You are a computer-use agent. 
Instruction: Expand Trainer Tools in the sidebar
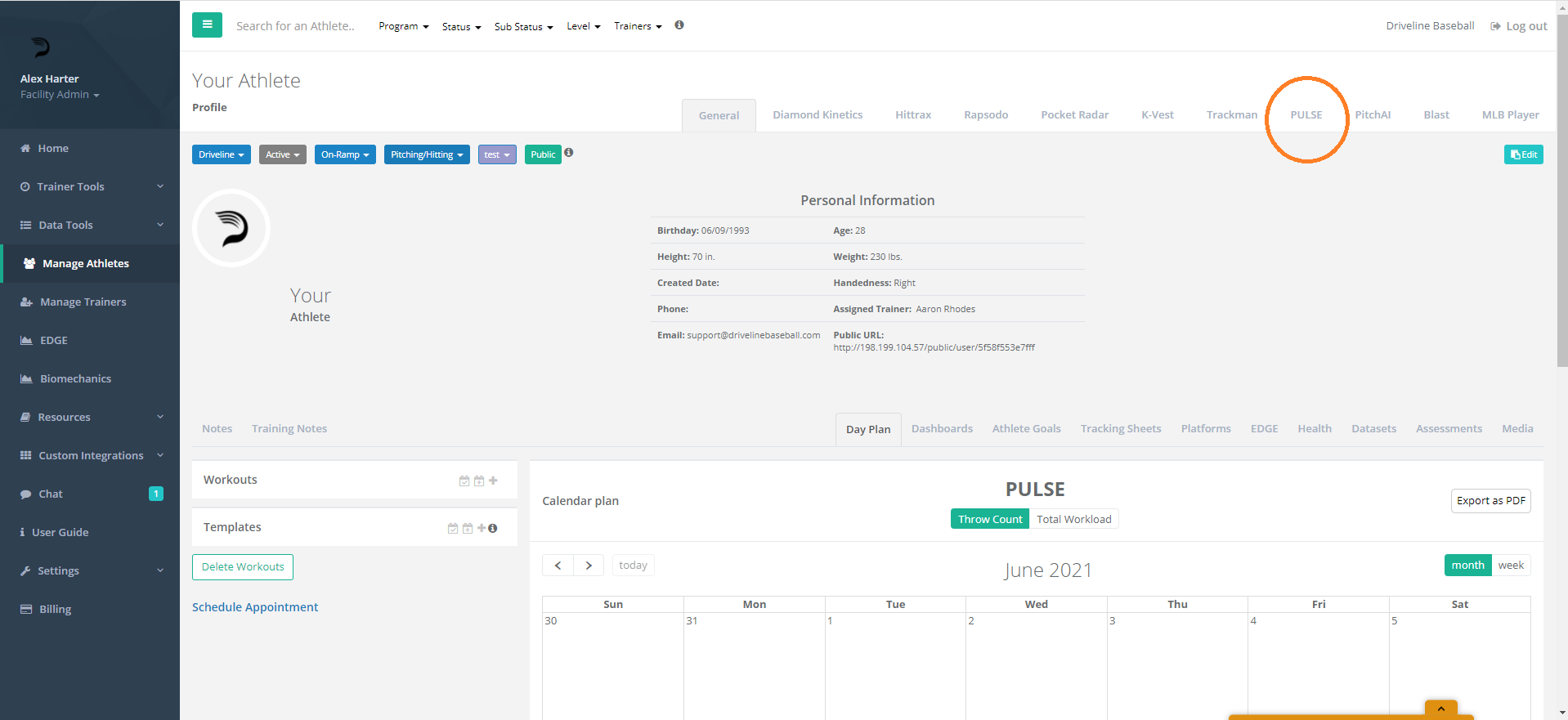(x=90, y=186)
